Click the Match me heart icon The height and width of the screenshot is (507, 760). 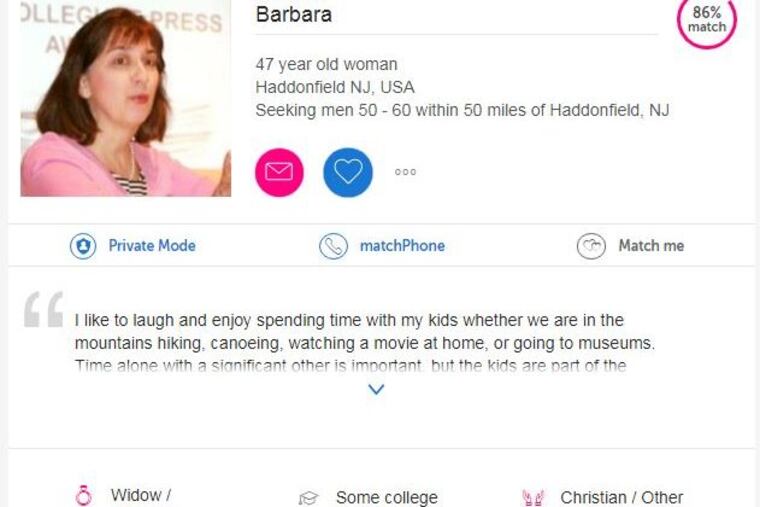pos(591,246)
